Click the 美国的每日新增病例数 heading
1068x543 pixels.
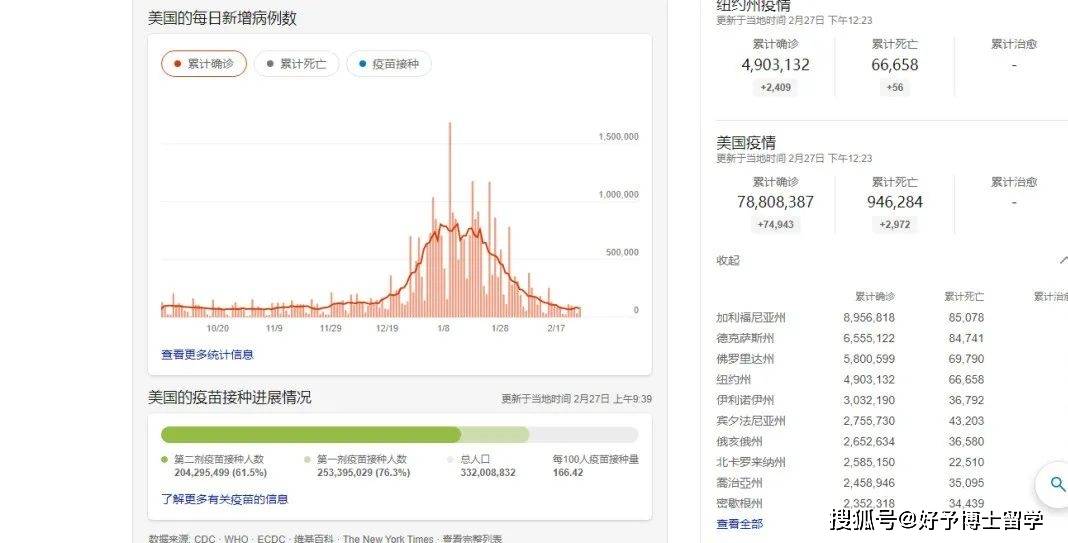pos(223,18)
